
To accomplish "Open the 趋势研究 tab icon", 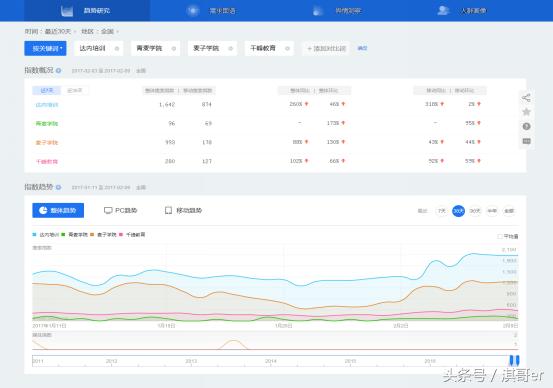I will (67, 11).
